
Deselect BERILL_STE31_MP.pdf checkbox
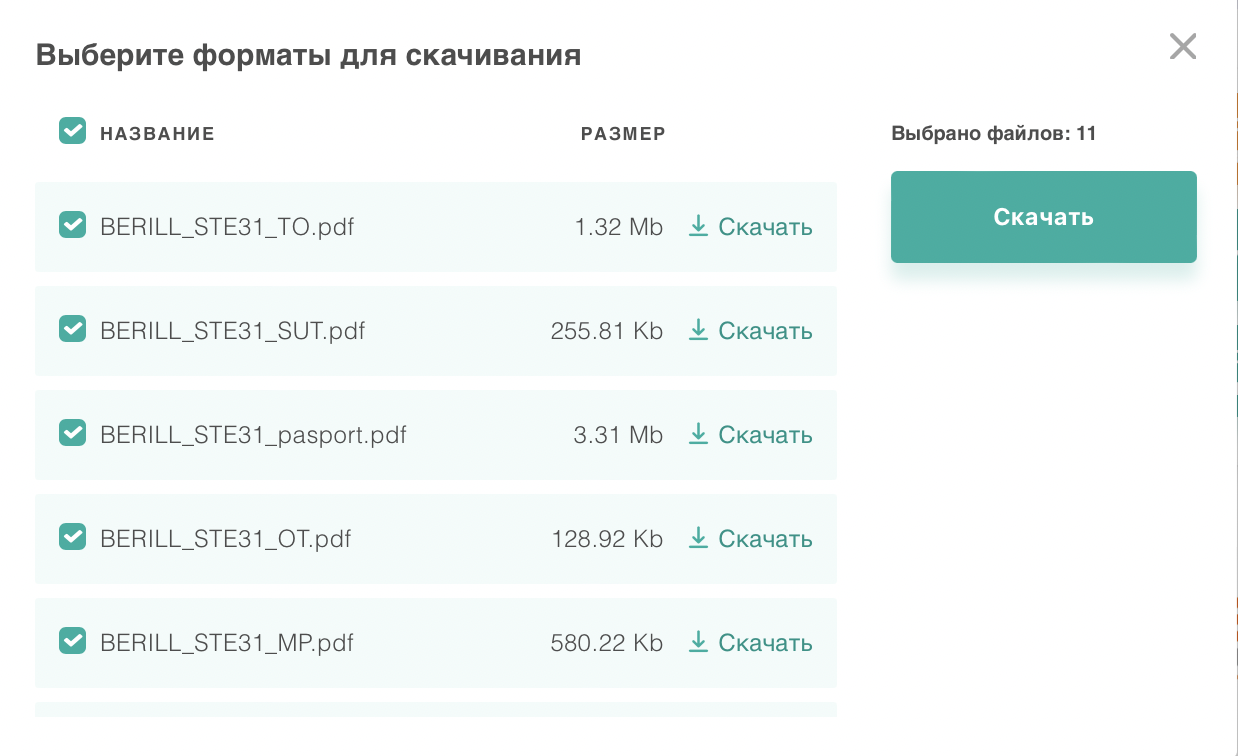[72, 641]
